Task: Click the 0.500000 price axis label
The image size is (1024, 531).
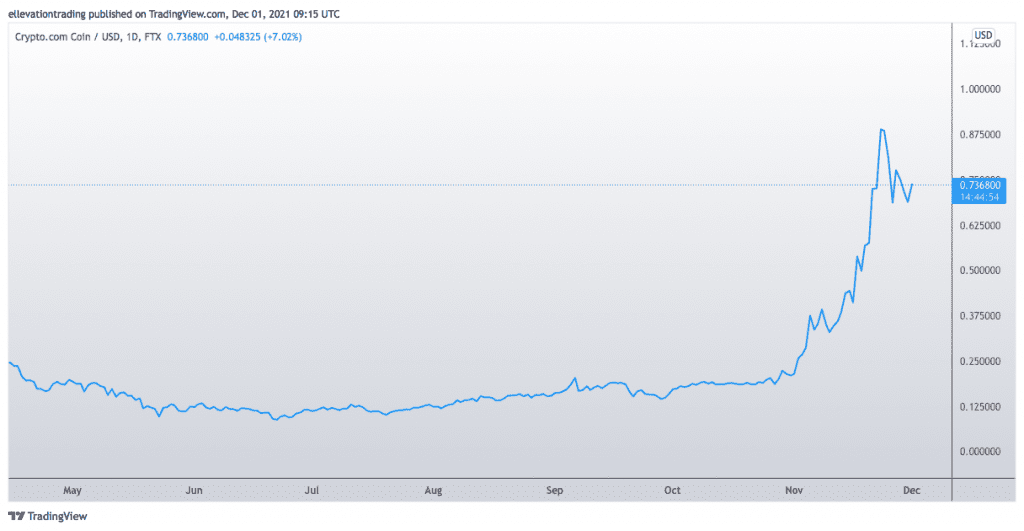Action: [x=980, y=270]
